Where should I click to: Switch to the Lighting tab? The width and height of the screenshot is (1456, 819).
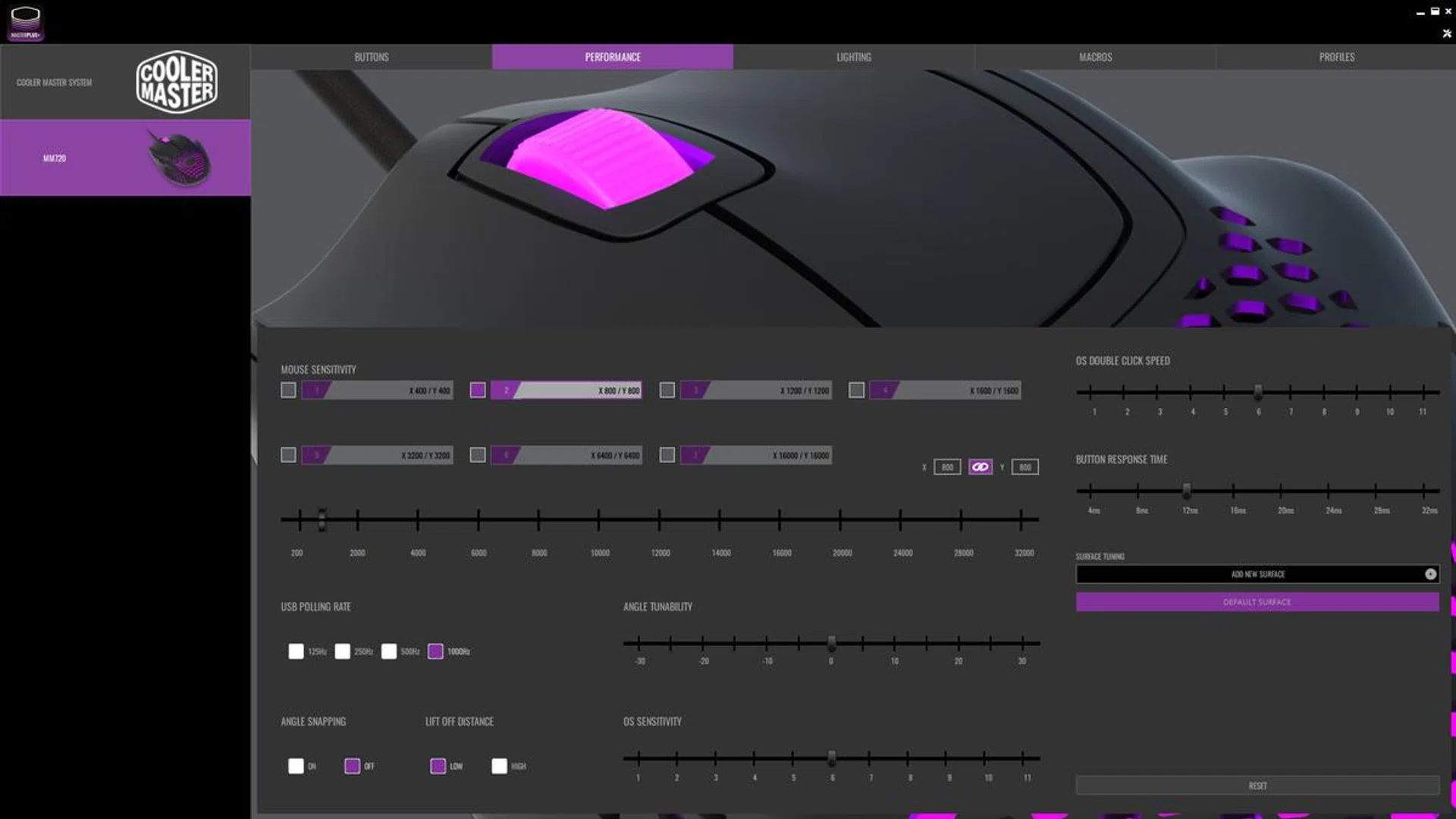[x=853, y=57]
